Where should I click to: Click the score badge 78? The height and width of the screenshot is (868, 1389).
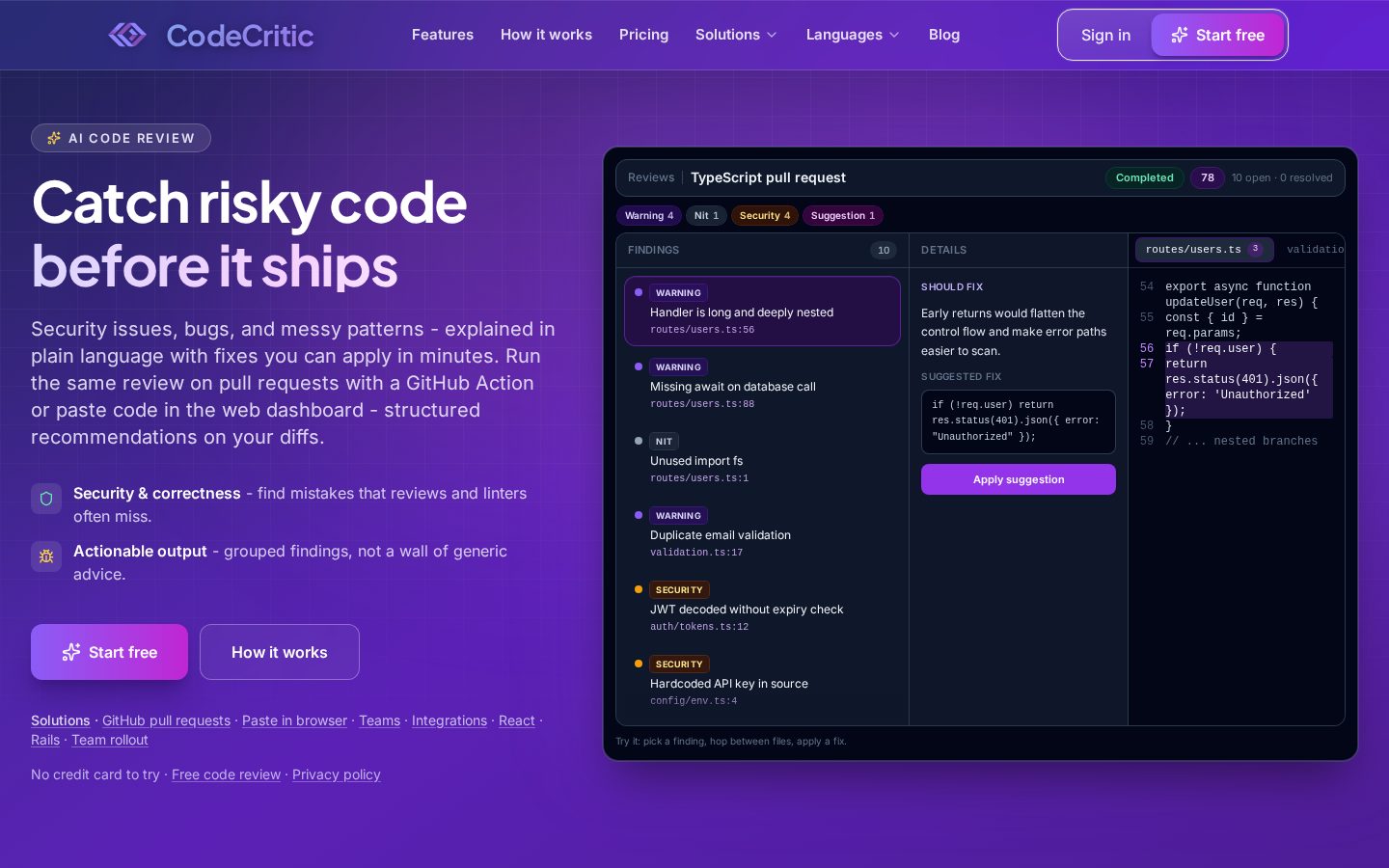pos(1208,177)
